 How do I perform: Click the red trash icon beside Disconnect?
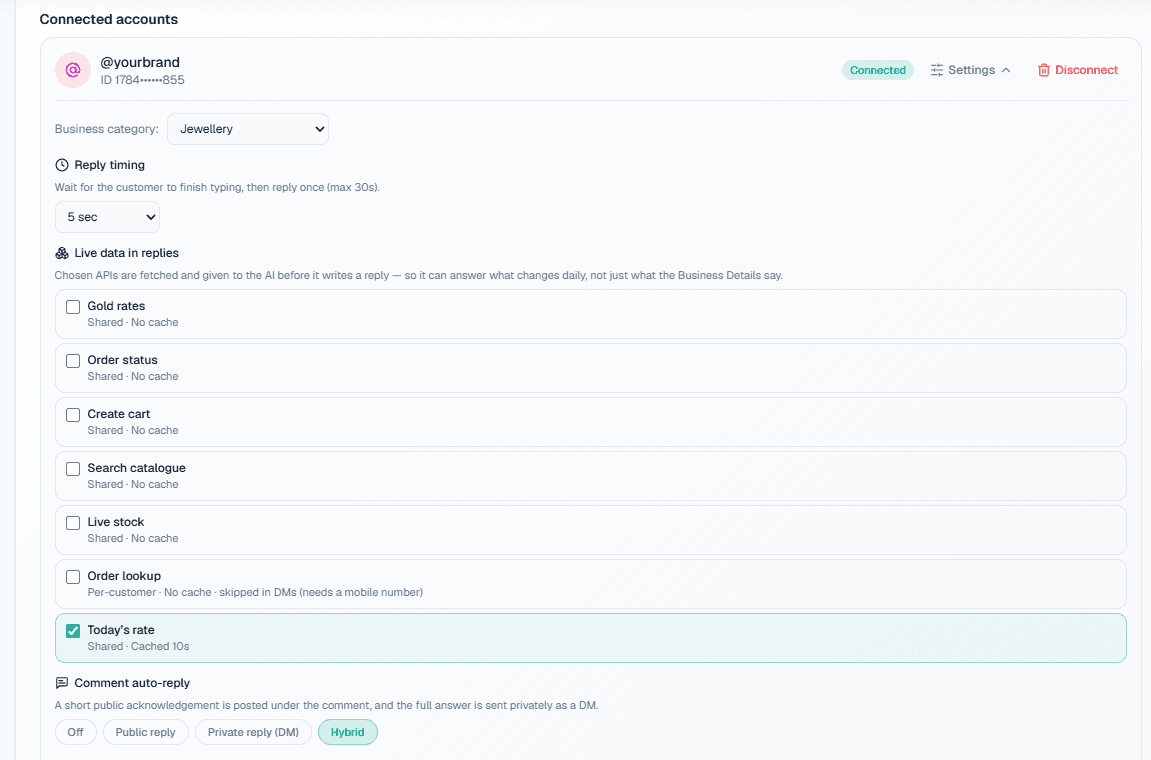click(x=1043, y=70)
